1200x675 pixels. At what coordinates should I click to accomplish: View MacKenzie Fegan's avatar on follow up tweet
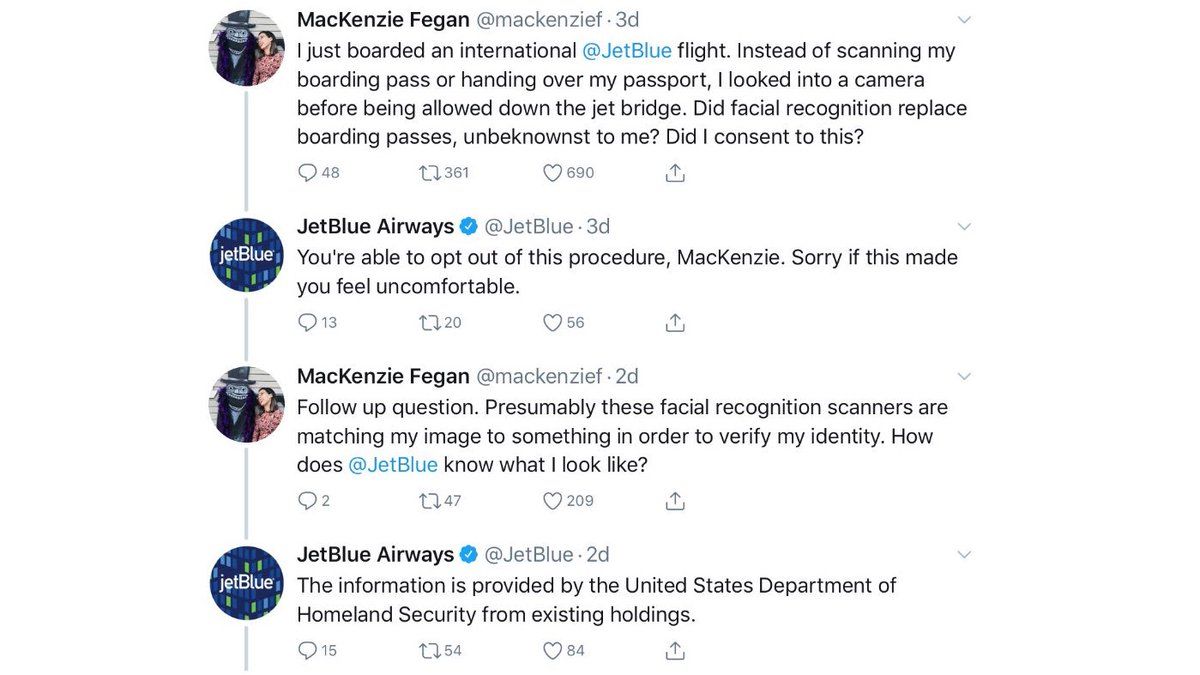247,404
